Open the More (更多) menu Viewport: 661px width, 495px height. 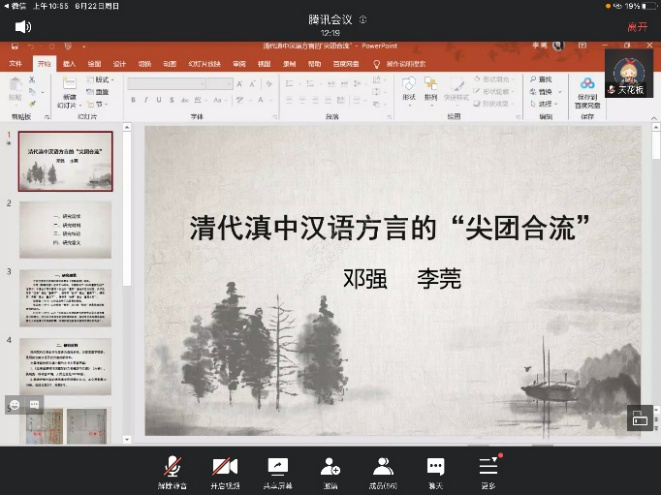point(488,470)
